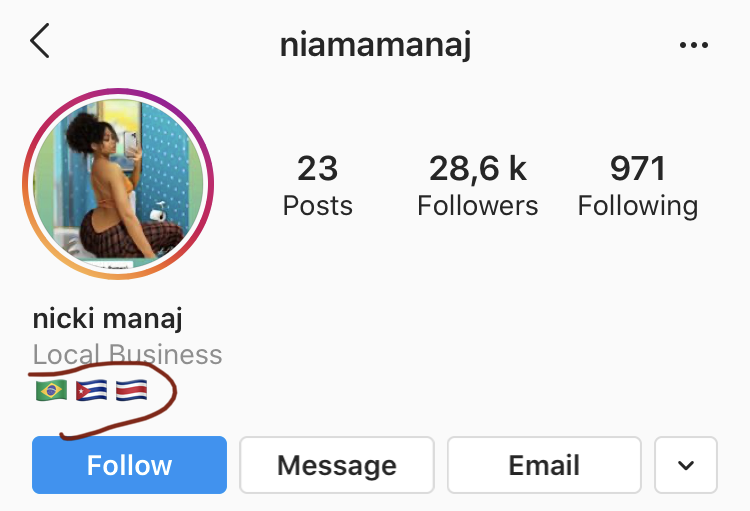Tap the Brazil flag emoji in bio

[50, 390]
